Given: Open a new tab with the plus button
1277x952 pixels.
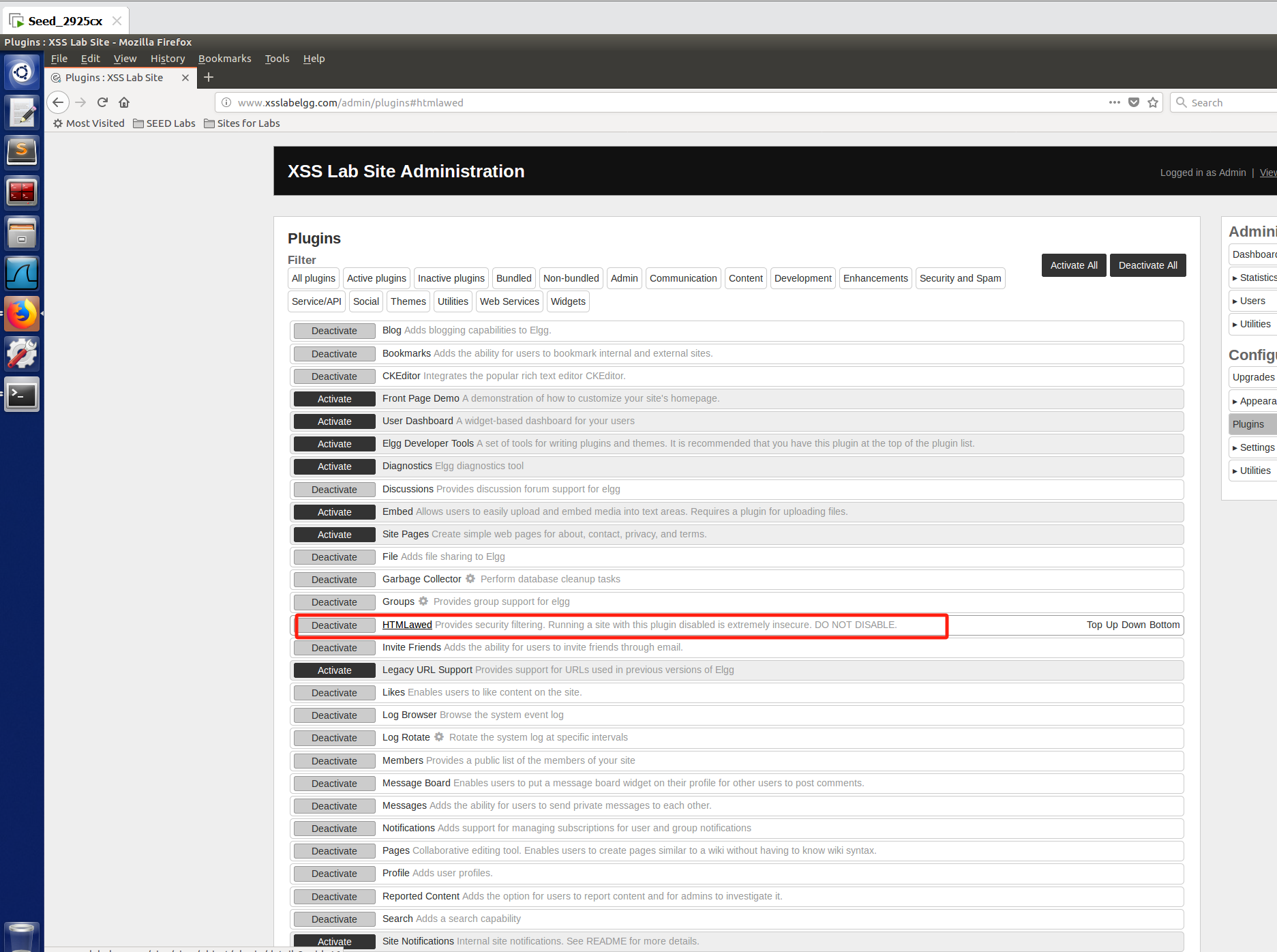Looking at the screenshot, I should click(x=209, y=77).
